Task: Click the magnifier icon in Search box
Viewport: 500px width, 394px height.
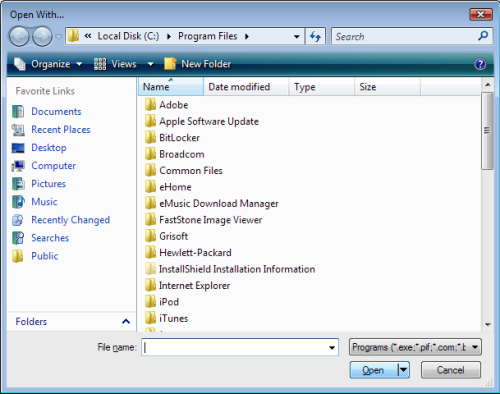Action: click(x=483, y=36)
